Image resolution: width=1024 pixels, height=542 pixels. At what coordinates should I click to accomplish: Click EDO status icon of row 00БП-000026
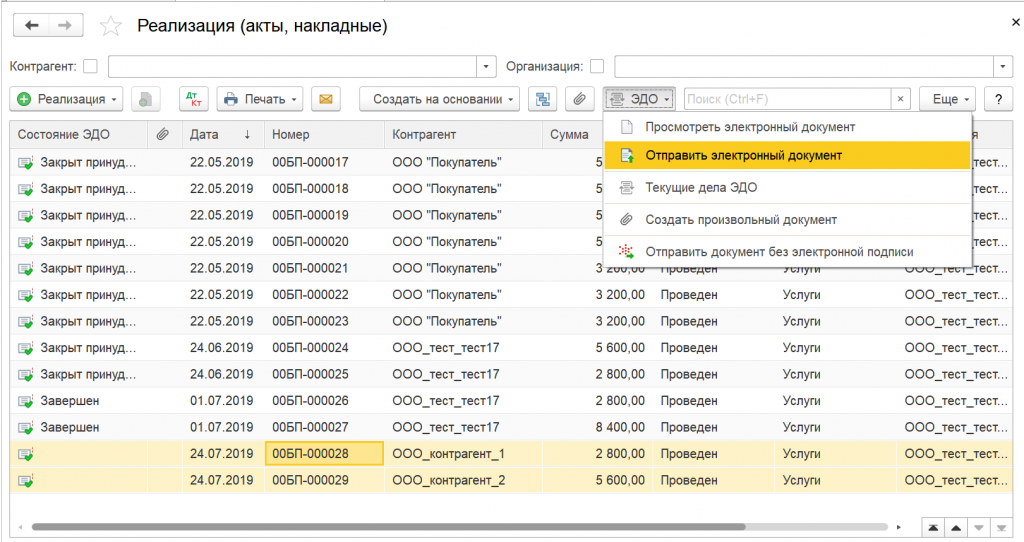click(25, 401)
